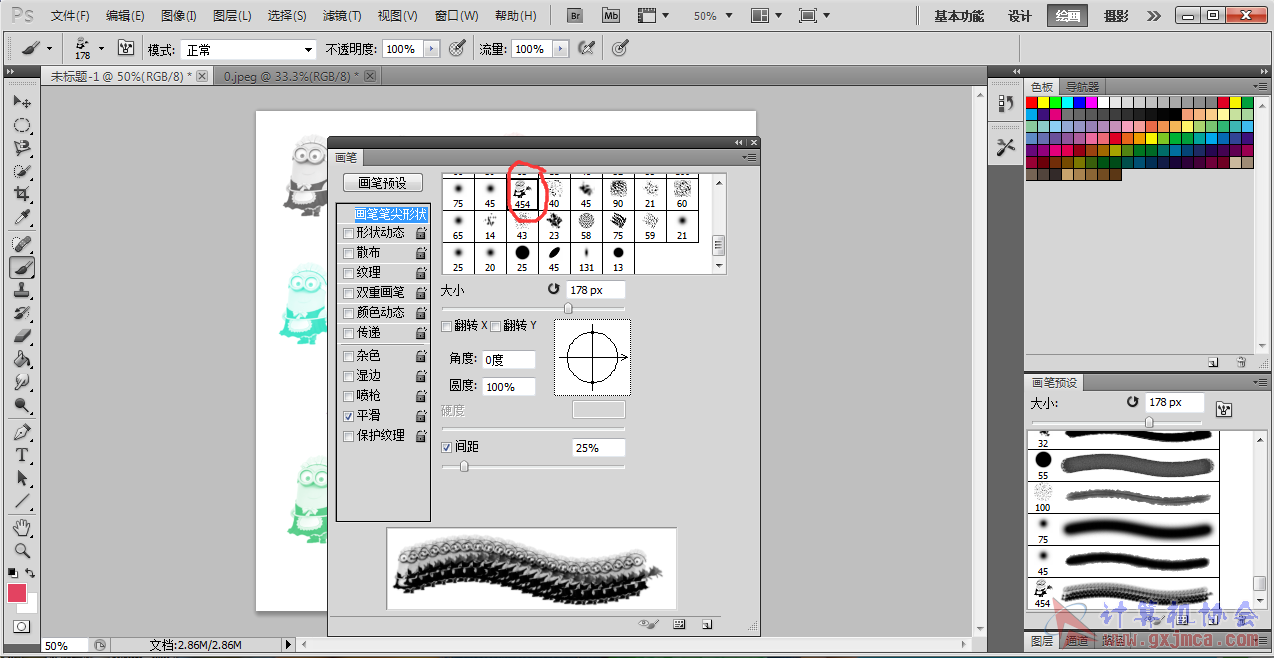
Task: Select the Line tool
Action: click(21, 501)
